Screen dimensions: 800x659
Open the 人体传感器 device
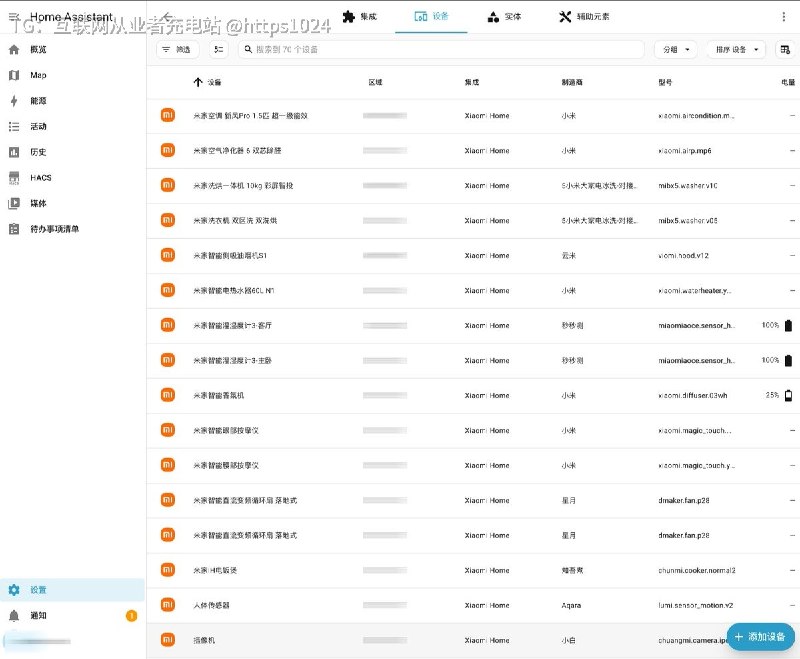[211, 605]
